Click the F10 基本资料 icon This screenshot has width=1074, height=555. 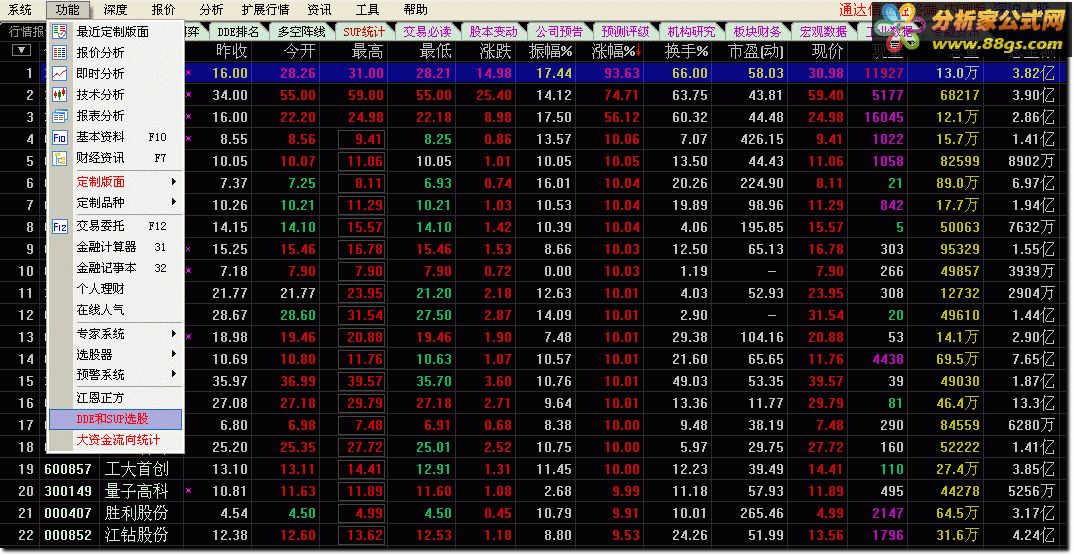click(x=60, y=137)
